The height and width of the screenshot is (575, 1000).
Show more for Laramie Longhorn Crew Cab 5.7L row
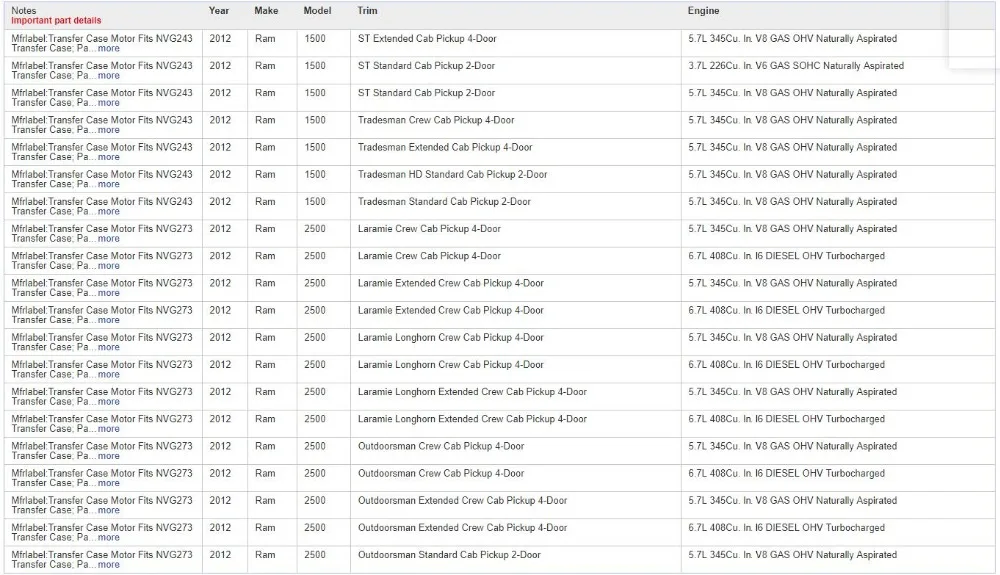click(108, 347)
